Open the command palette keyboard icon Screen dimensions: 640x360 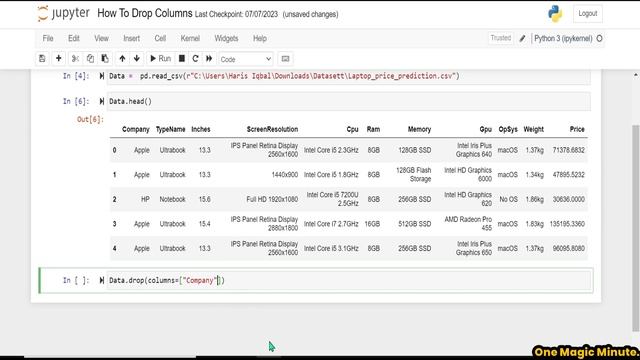pyautogui.click(x=285, y=59)
